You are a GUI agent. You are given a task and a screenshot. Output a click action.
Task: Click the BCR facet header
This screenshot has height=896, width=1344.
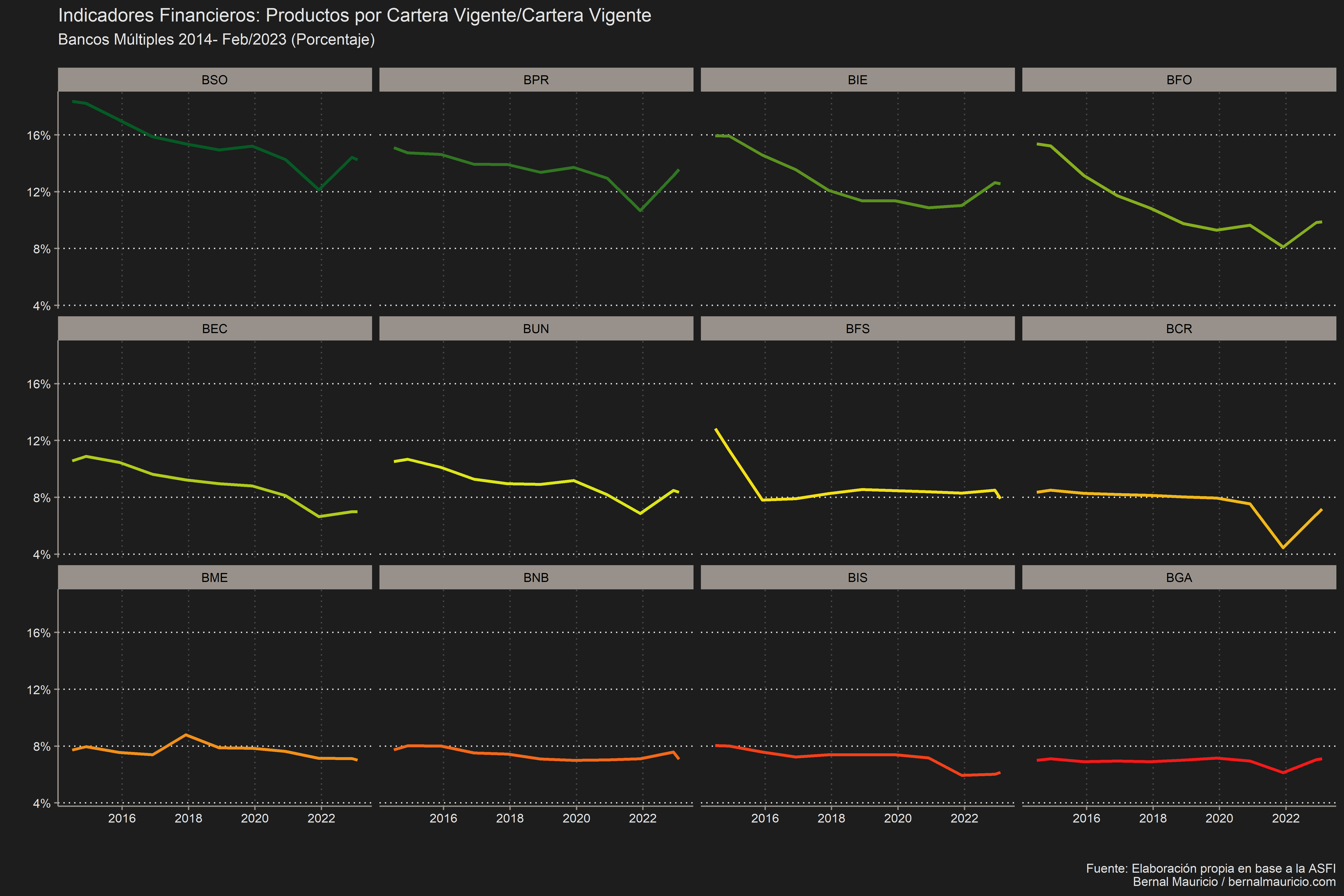tap(1179, 329)
